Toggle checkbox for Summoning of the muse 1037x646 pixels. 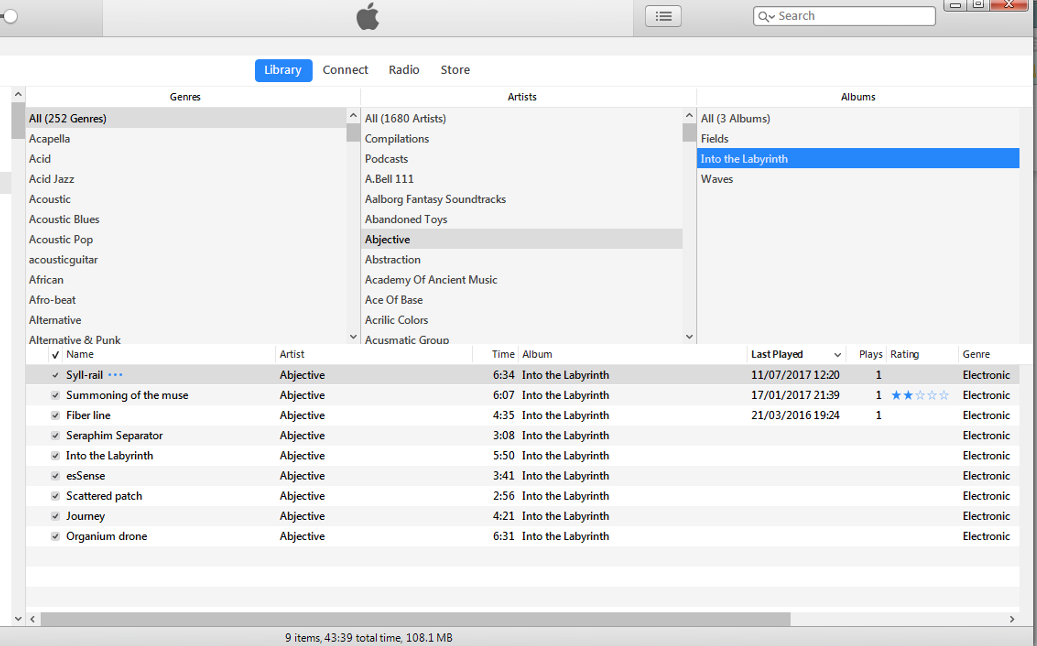(x=56, y=395)
